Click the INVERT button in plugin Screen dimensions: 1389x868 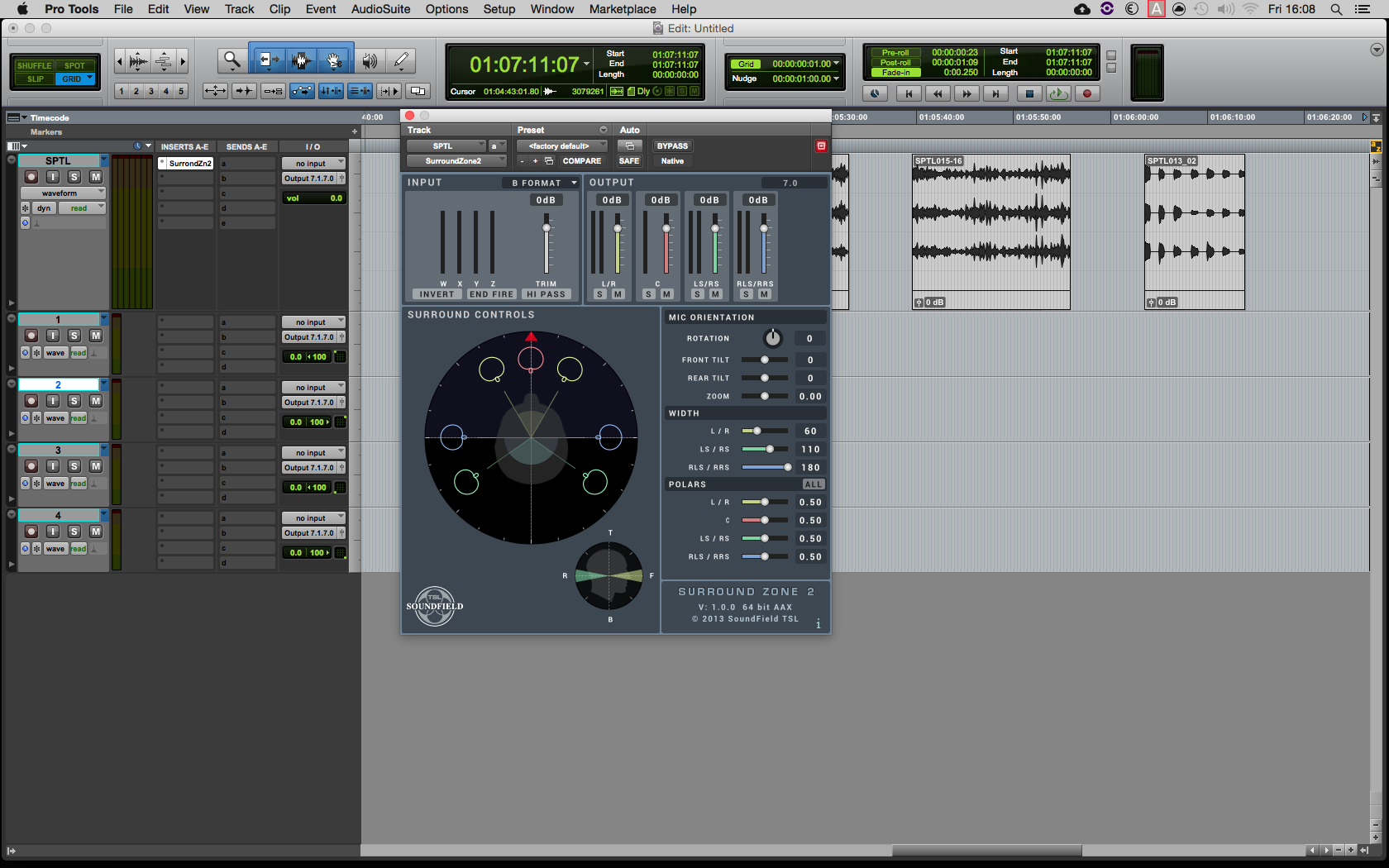point(437,294)
